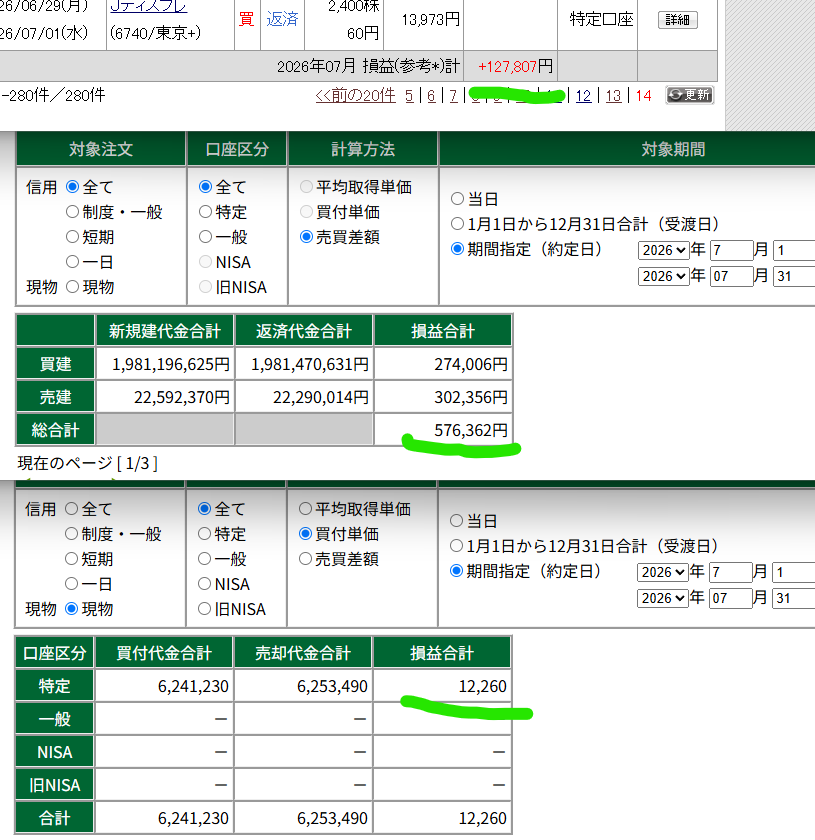The width and height of the screenshot is (815, 840).
Task: Select 信用 全て in the form with 買付単価 selected
Action: click(x=71, y=509)
